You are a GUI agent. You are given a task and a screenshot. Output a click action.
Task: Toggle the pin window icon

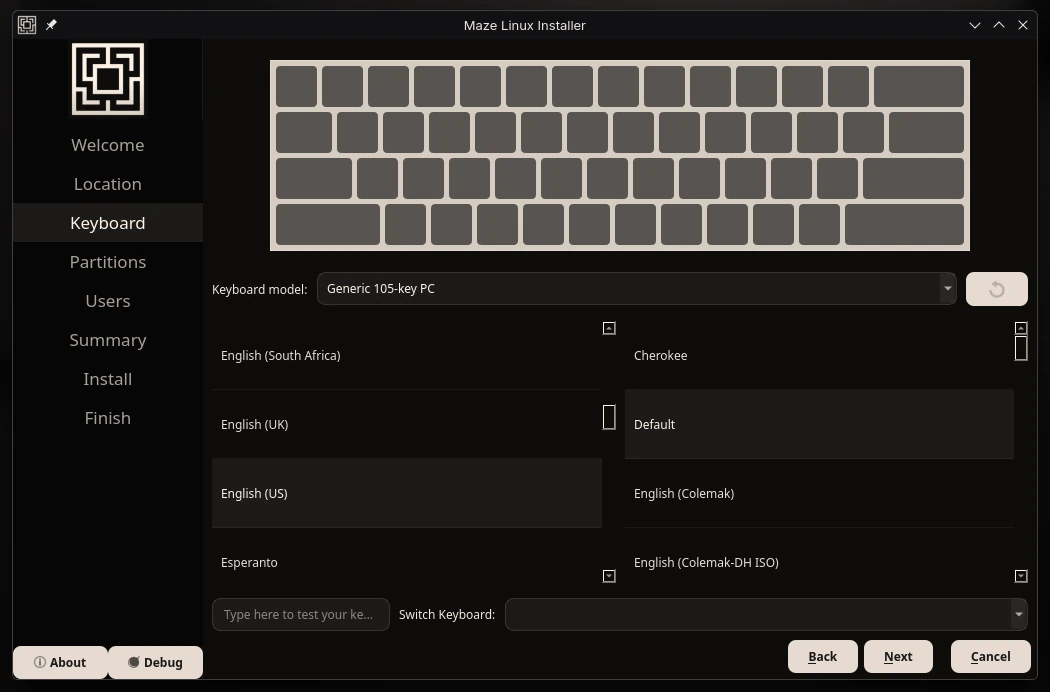[52, 25]
